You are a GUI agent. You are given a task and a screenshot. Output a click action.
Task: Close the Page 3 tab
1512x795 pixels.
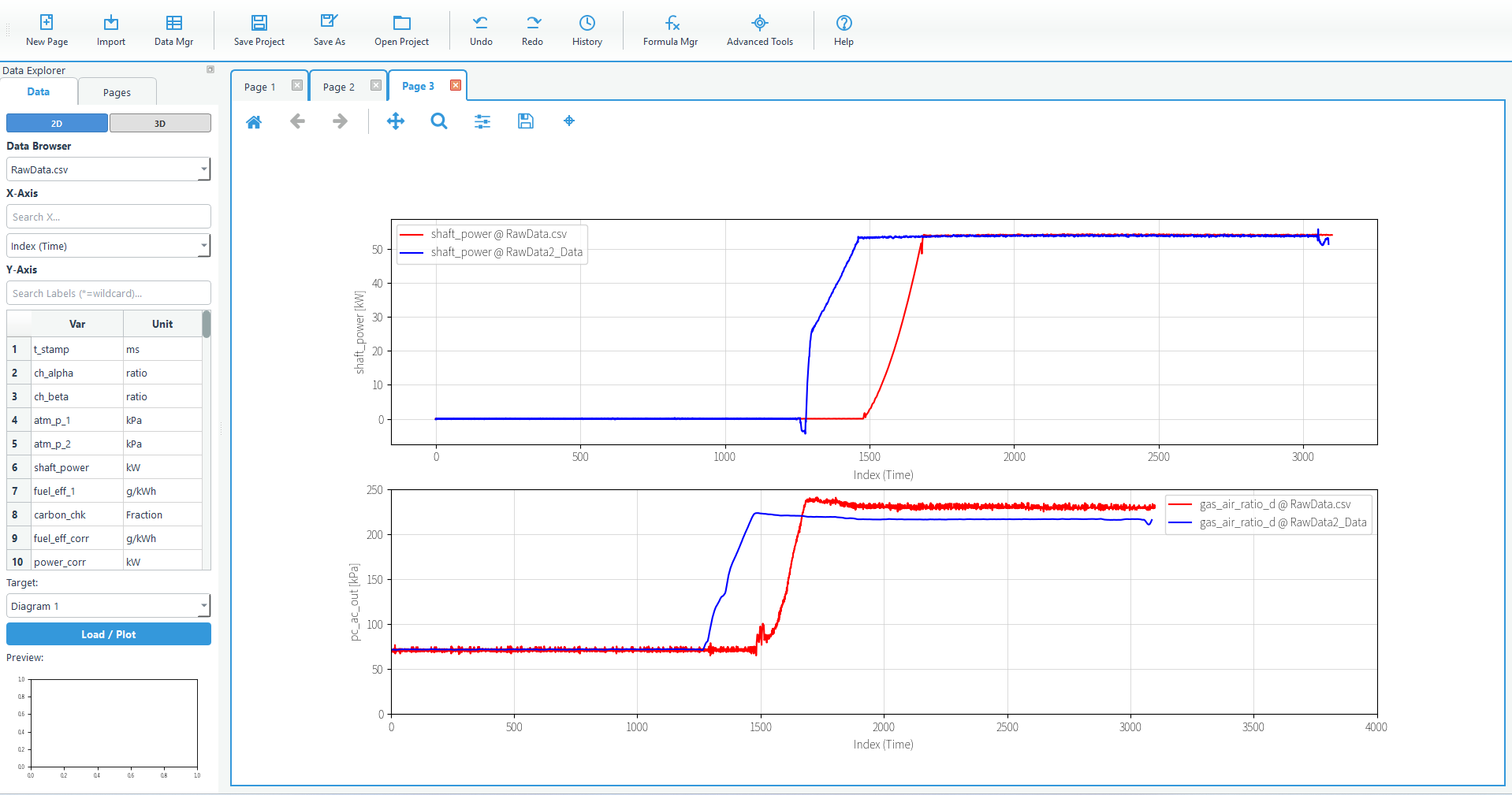point(456,86)
